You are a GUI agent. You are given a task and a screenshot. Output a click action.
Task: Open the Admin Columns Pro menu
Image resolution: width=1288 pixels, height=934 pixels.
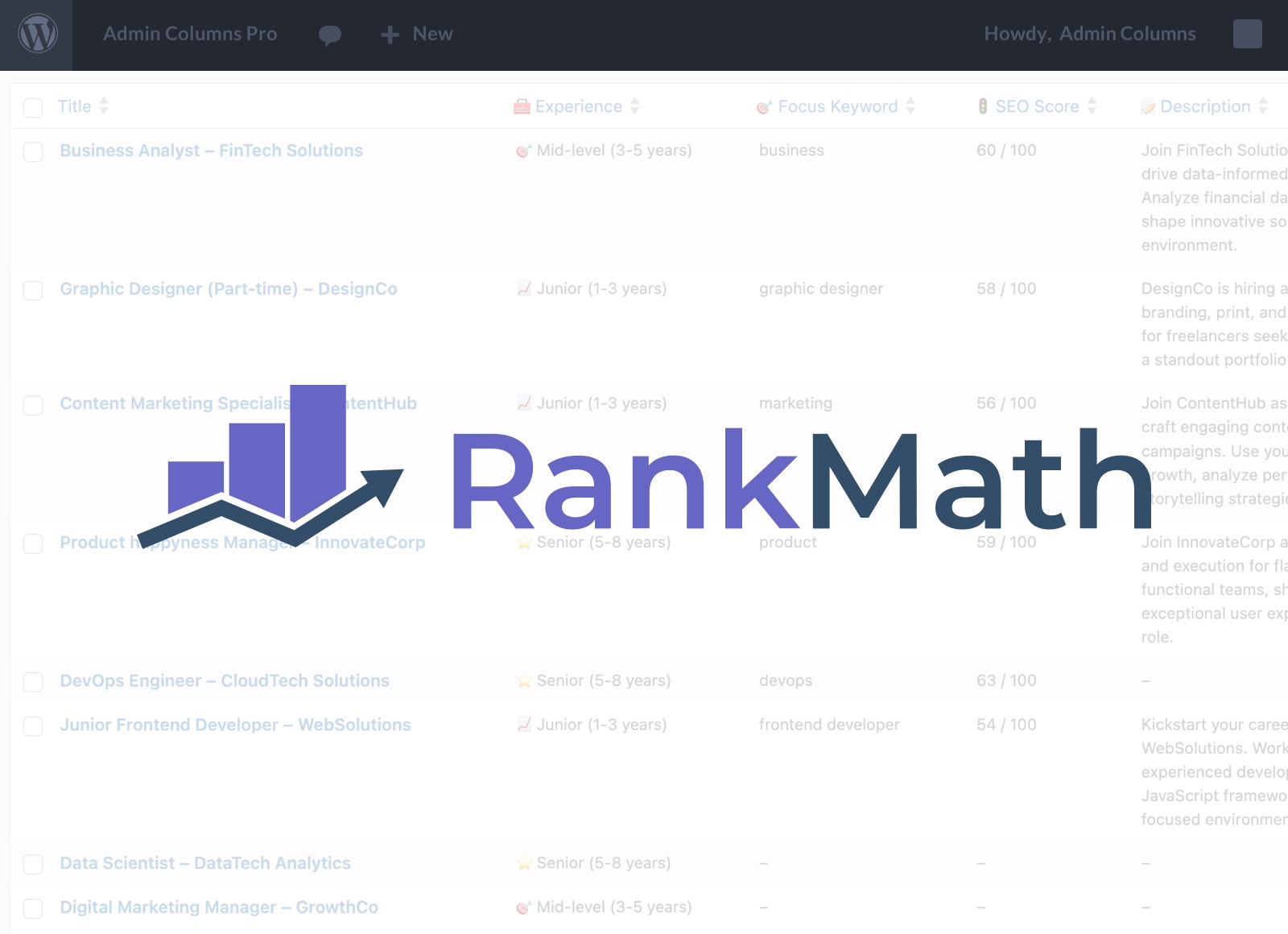coord(190,34)
